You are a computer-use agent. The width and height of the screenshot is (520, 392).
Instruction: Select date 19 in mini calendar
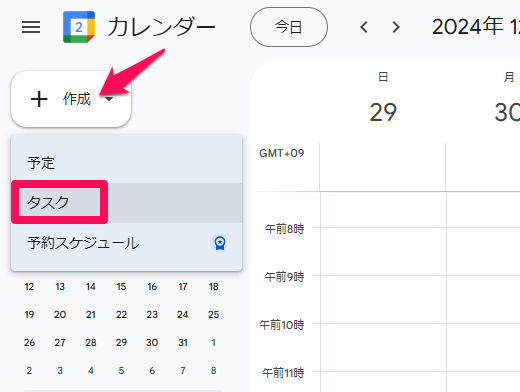point(29,314)
